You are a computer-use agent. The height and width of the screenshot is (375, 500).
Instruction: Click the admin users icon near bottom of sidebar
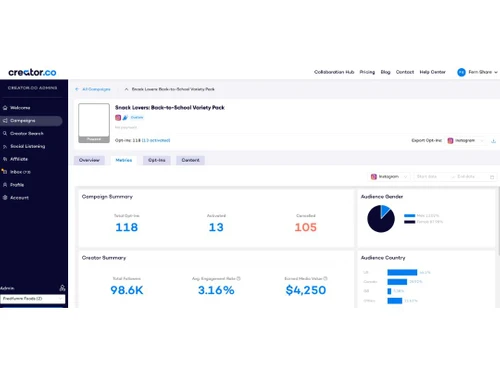pyautogui.click(x=62, y=288)
